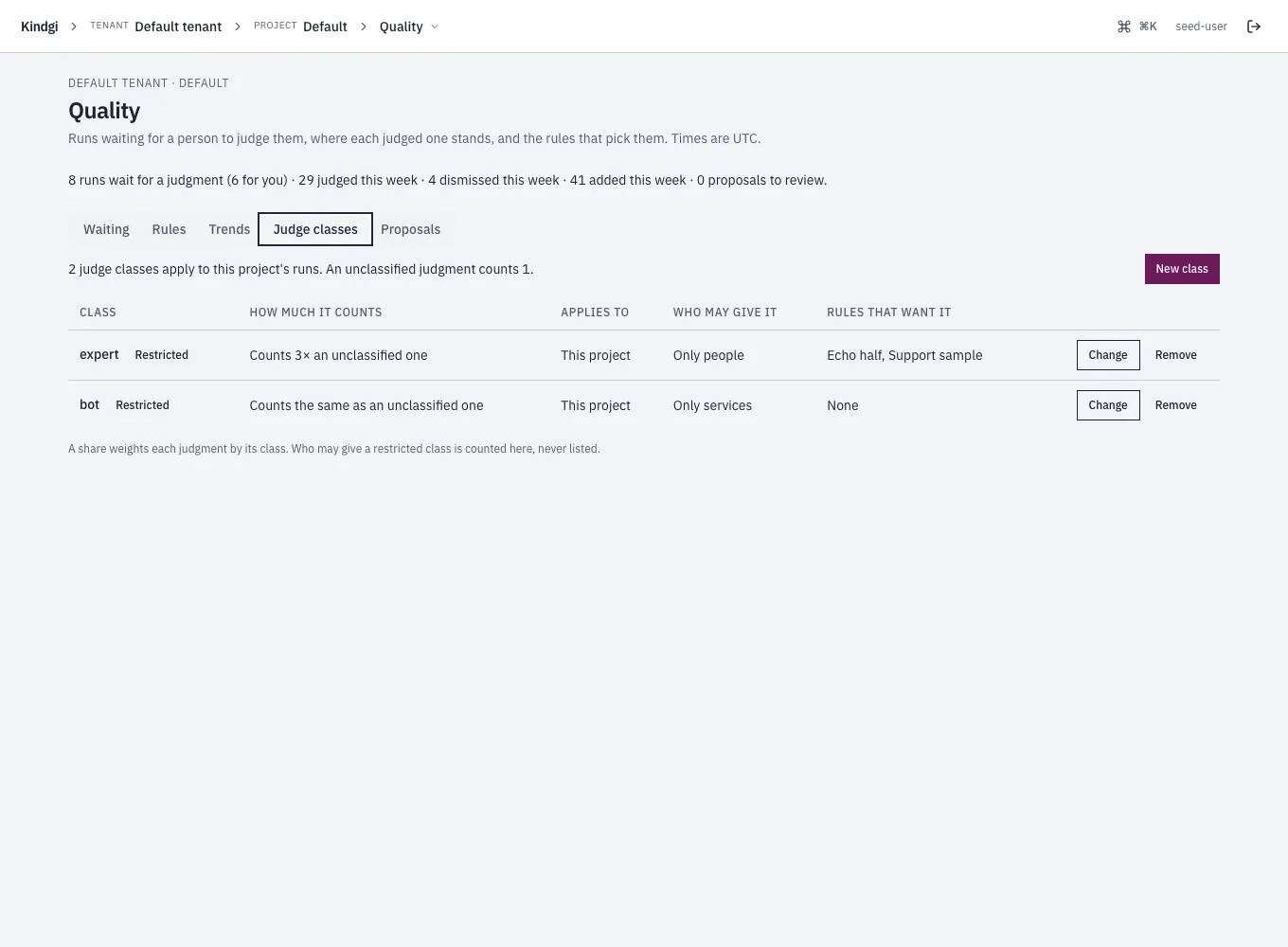The height and width of the screenshot is (947, 1288).
Task: Go to the Kindgi home breadcrumb
Action: [x=40, y=27]
